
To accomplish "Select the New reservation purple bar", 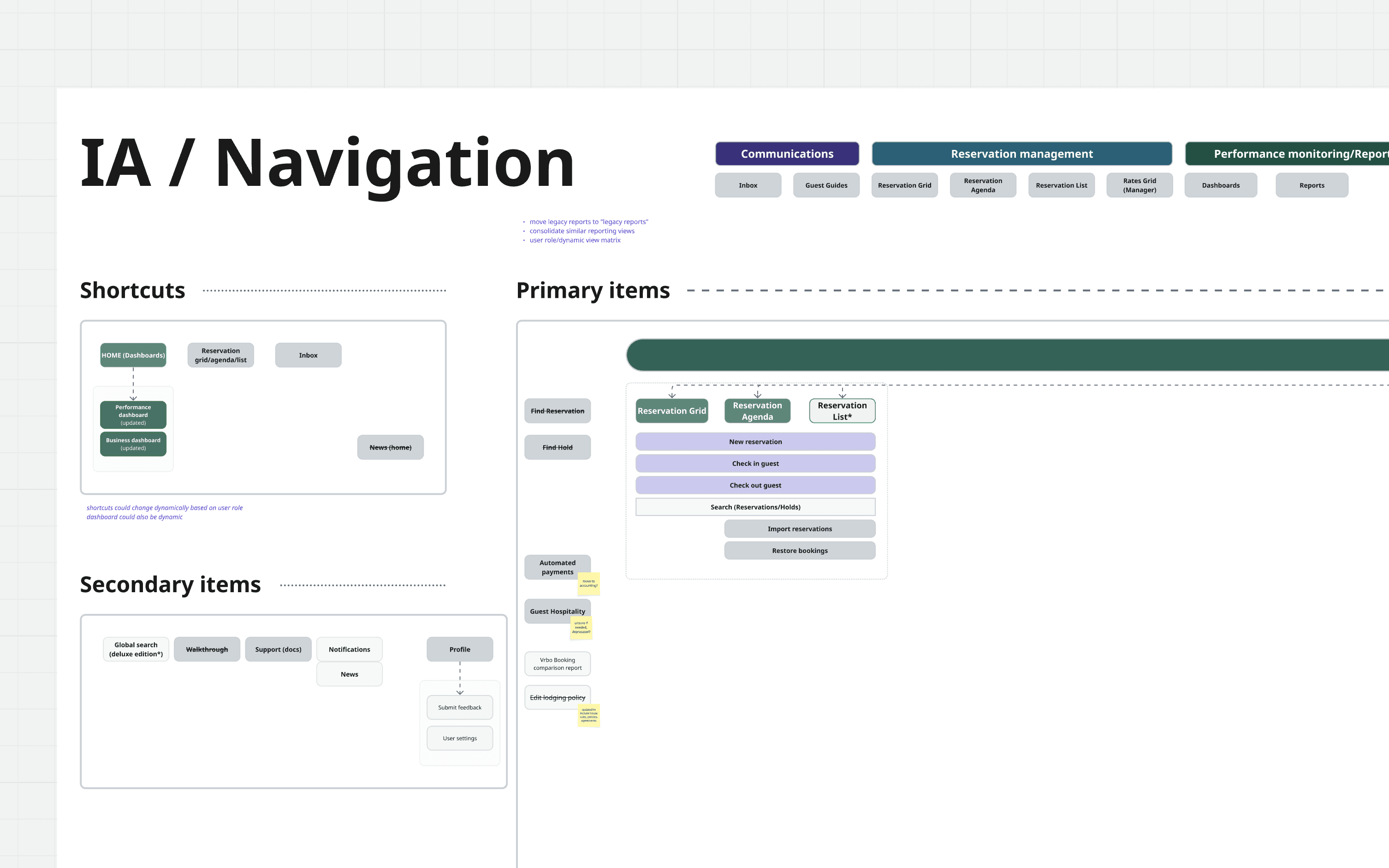I will (755, 441).
